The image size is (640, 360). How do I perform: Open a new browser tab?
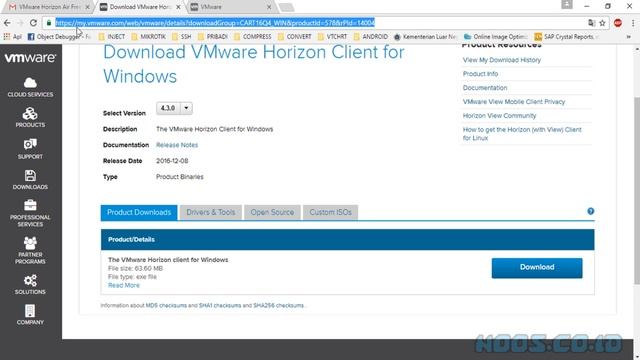(x=286, y=7)
